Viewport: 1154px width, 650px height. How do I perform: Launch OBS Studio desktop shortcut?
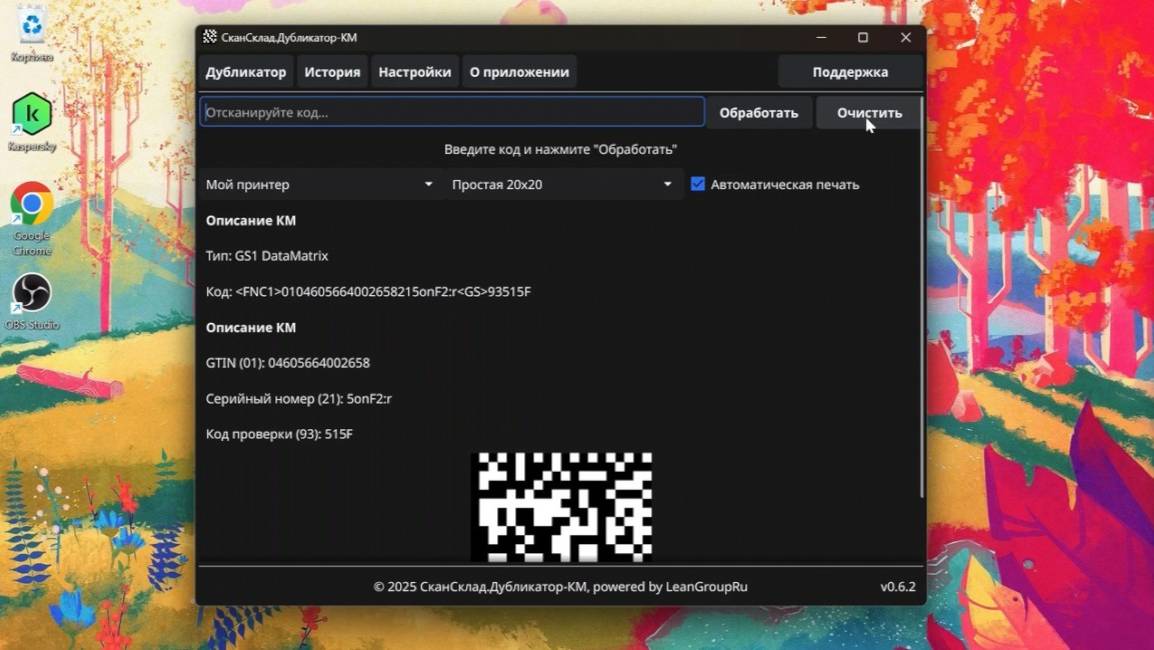click(x=32, y=301)
